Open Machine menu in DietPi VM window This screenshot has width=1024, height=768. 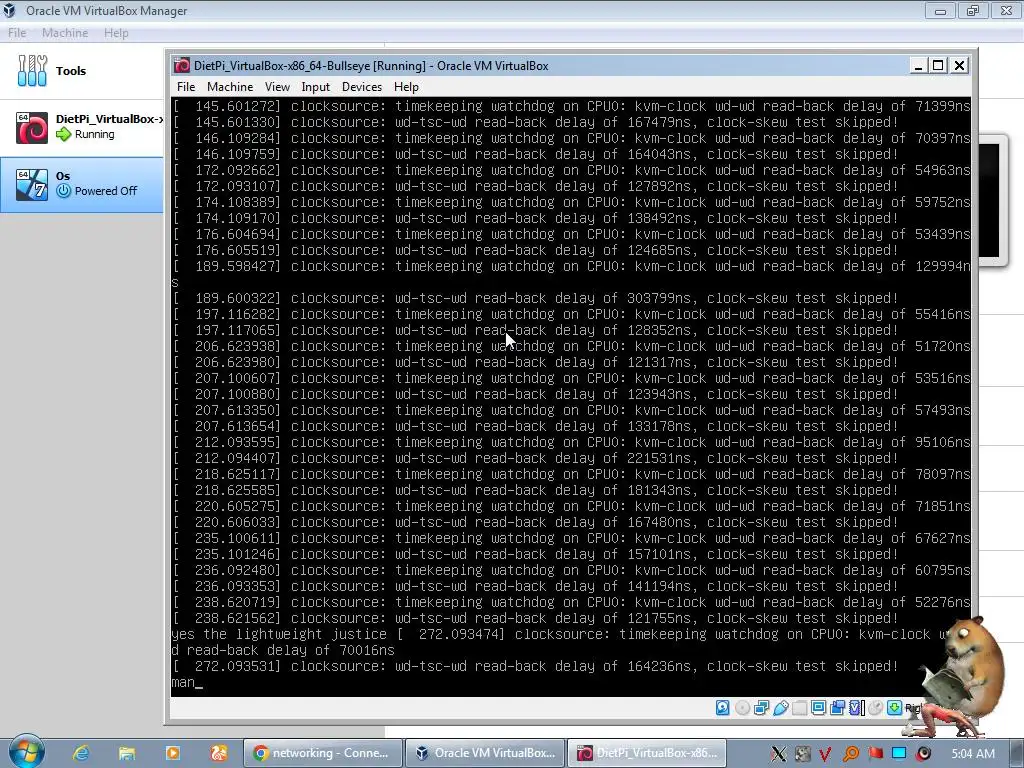[230, 87]
